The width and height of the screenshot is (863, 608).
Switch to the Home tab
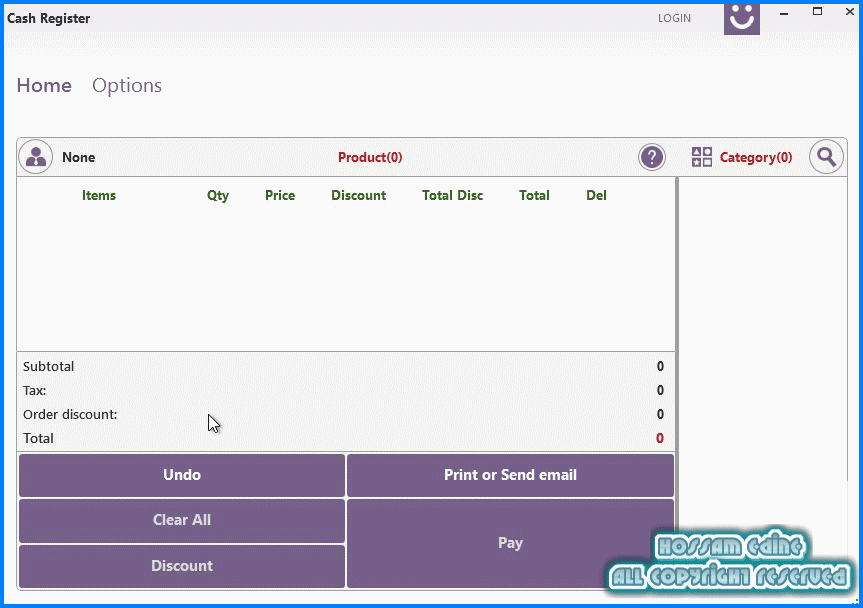click(44, 85)
